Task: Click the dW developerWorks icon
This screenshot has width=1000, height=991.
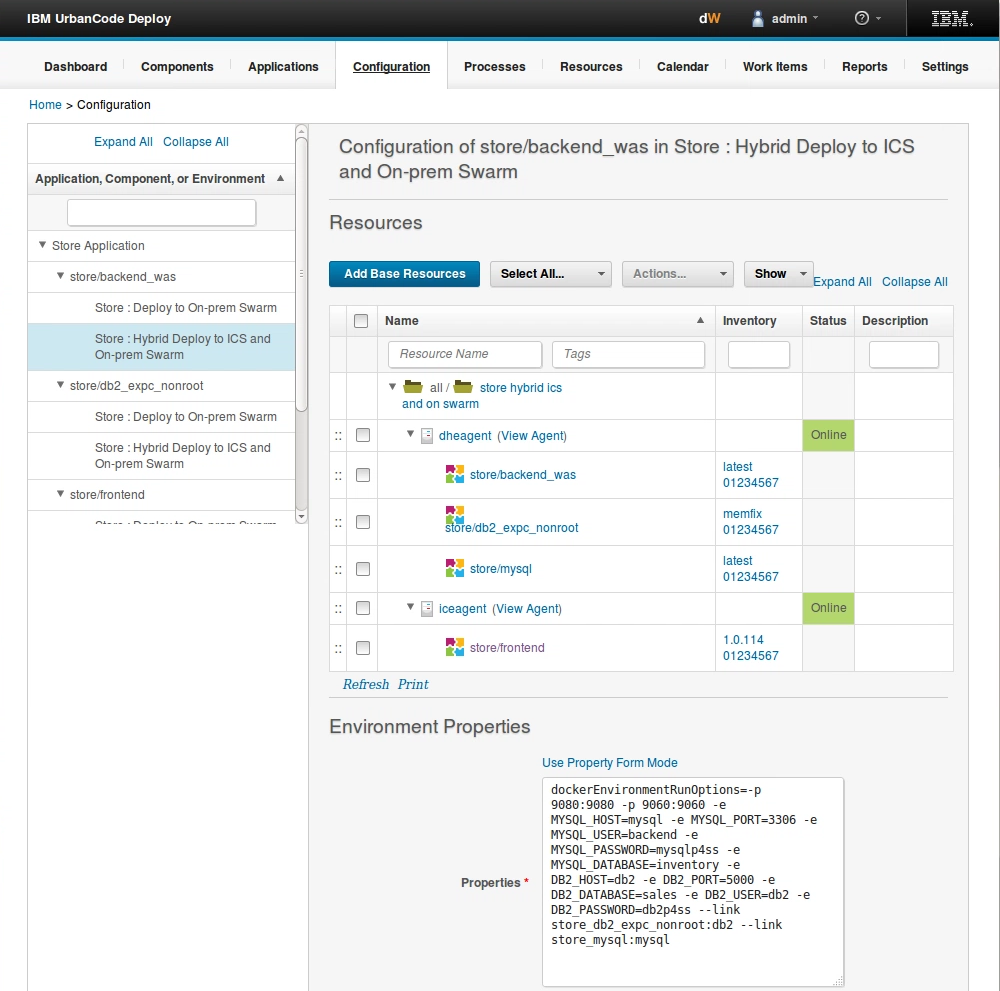Action: [709, 18]
